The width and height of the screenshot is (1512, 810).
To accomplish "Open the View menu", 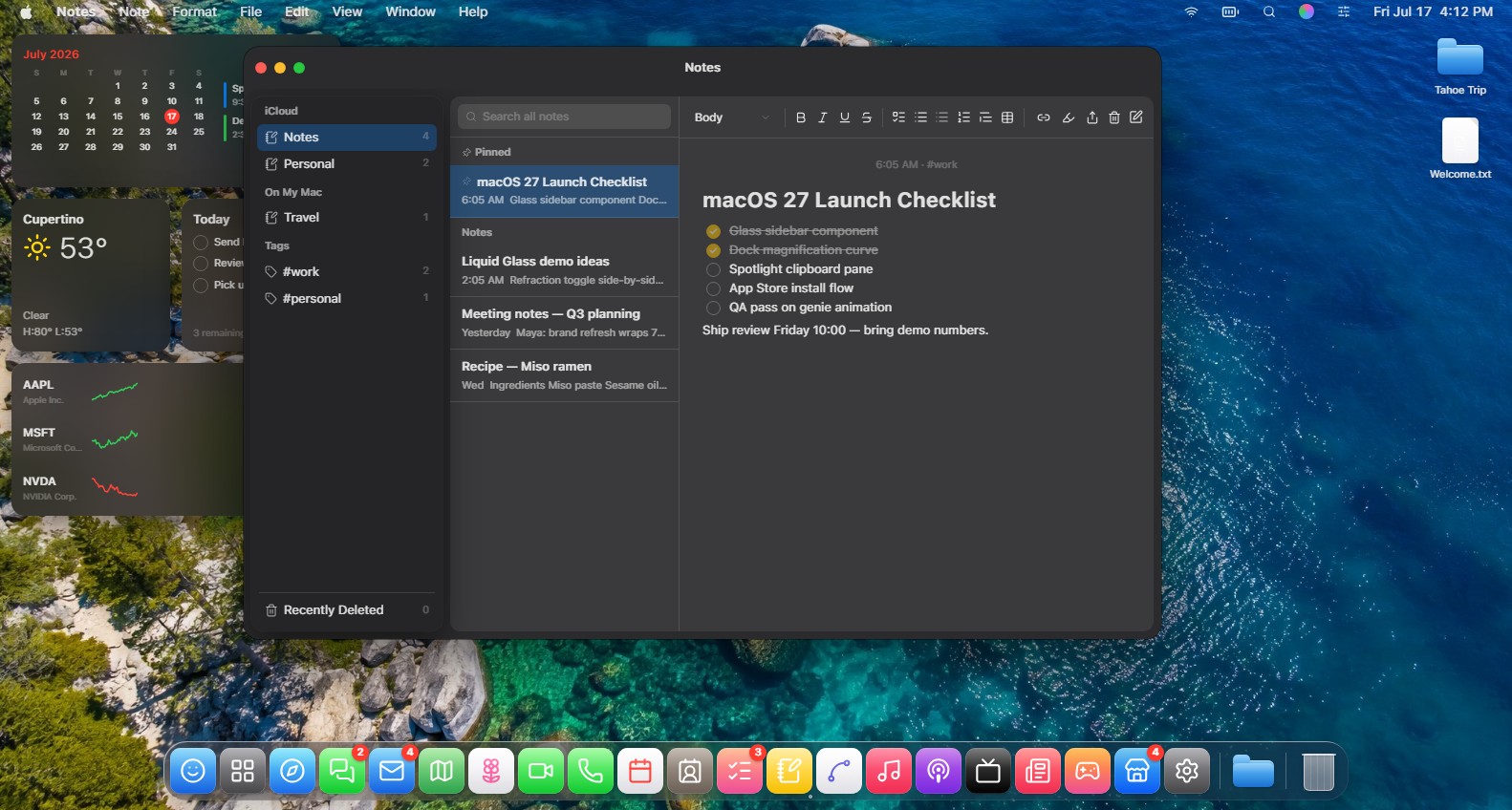I will tap(347, 11).
